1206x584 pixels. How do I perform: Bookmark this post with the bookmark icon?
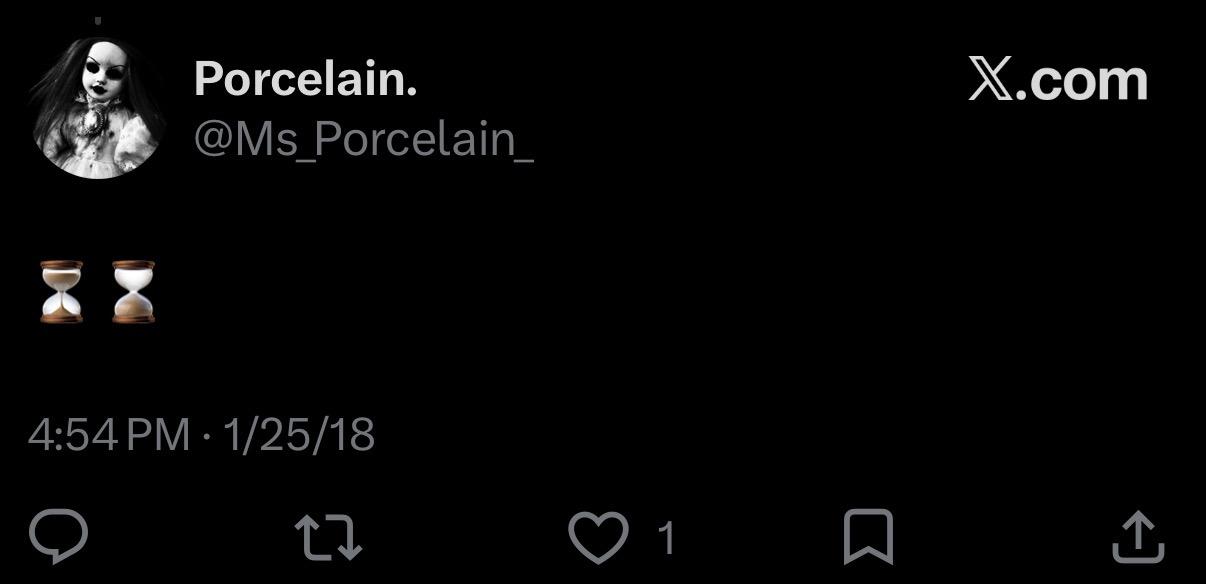click(868, 538)
